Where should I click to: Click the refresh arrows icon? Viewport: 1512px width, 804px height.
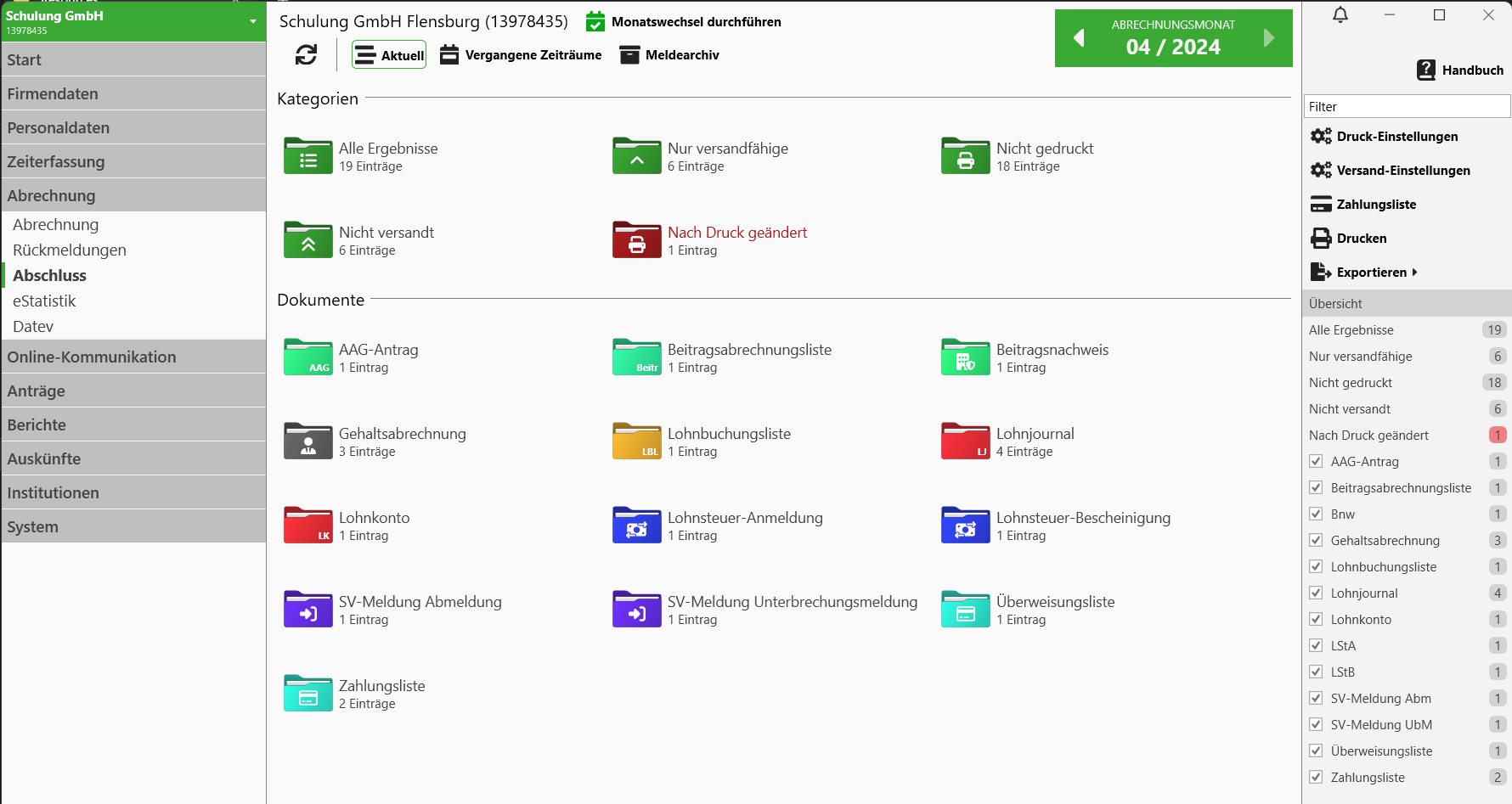click(x=306, y=55)
